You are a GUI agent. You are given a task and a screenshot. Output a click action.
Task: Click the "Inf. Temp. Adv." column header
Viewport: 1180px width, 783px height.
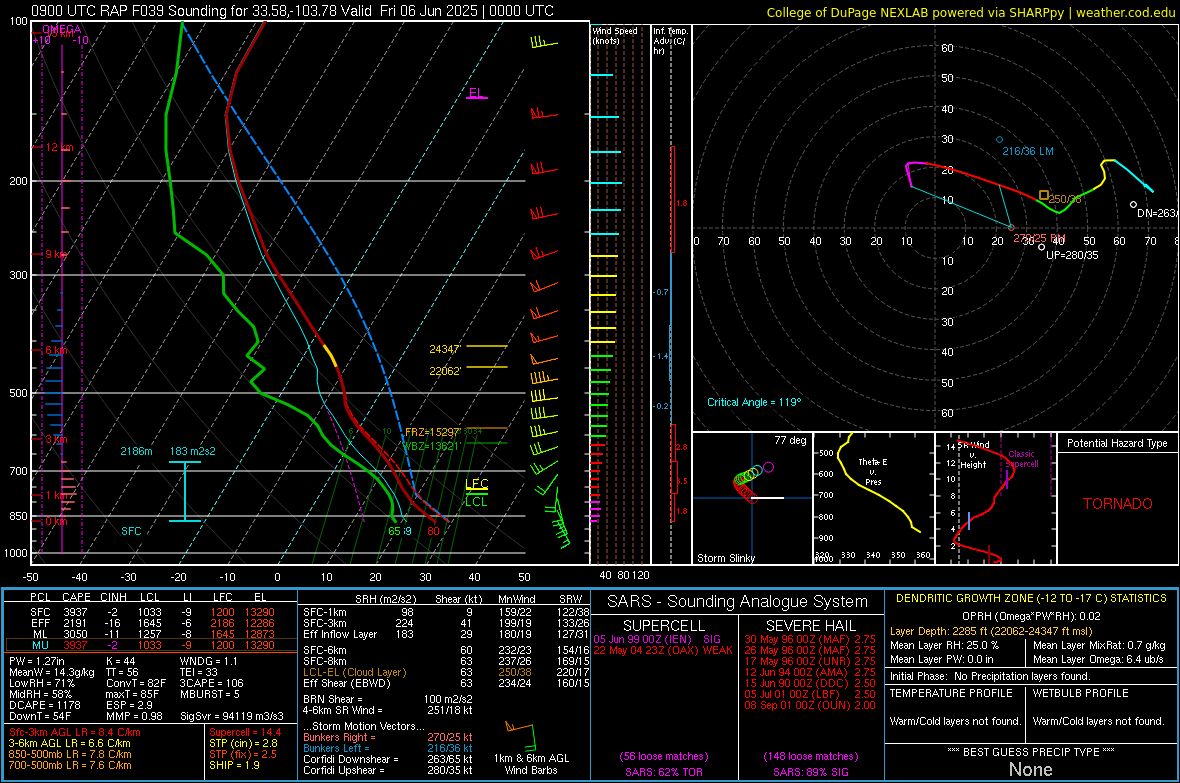670,41
